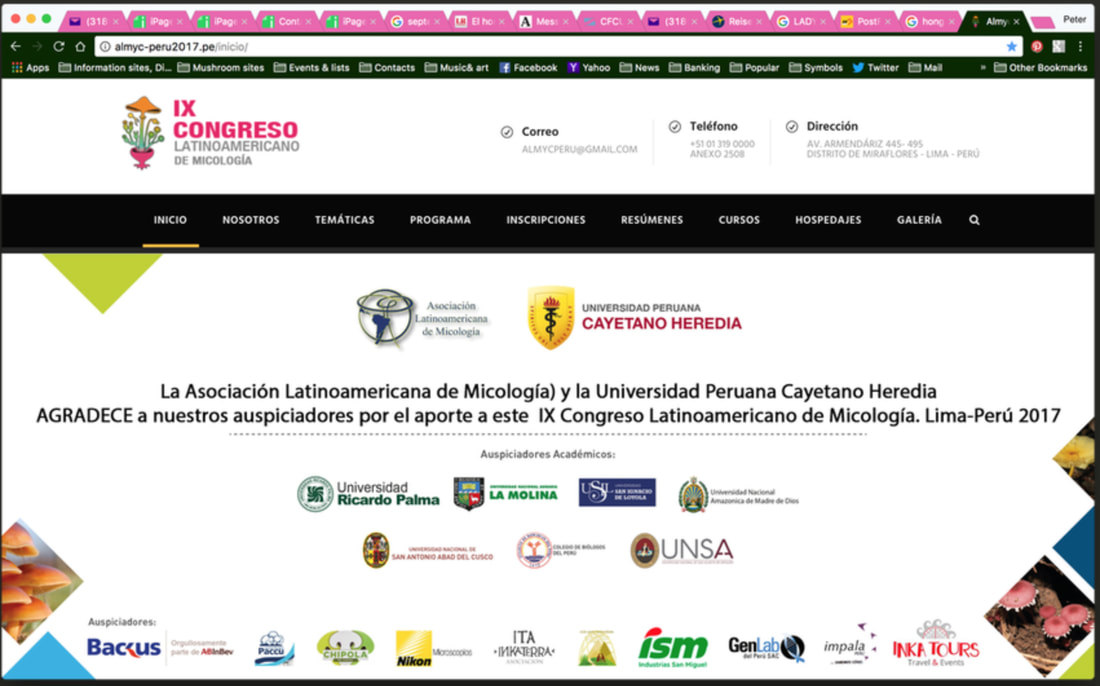Open the Peter profile button
This screenshot has width=1100, height=686.
(1074, 20)
